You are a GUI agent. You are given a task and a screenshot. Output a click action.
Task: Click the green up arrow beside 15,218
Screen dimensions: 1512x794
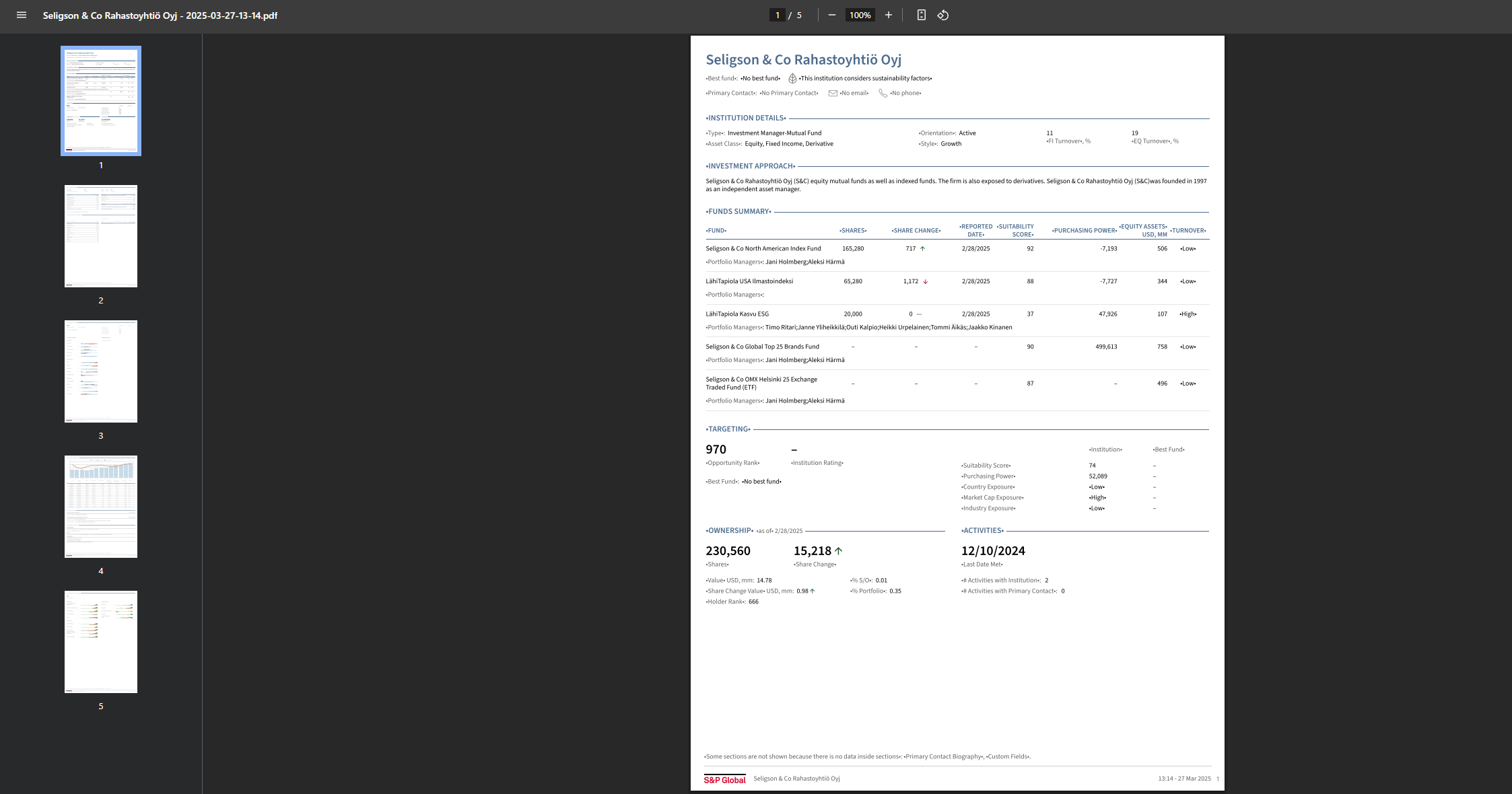pyautogui.click(x=839, y=551)
